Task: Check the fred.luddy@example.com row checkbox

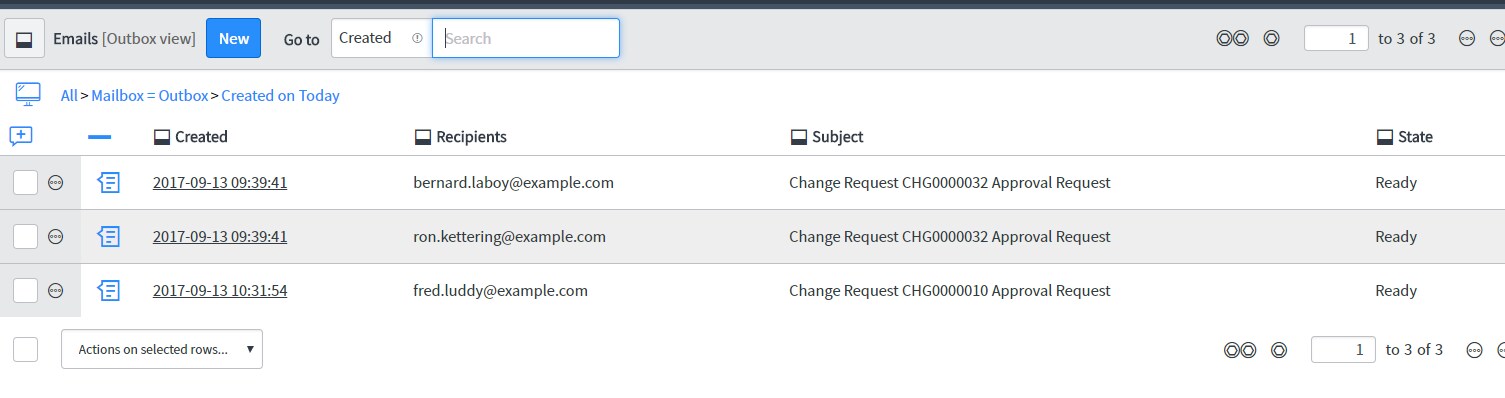Action: (x=25, y=291)
